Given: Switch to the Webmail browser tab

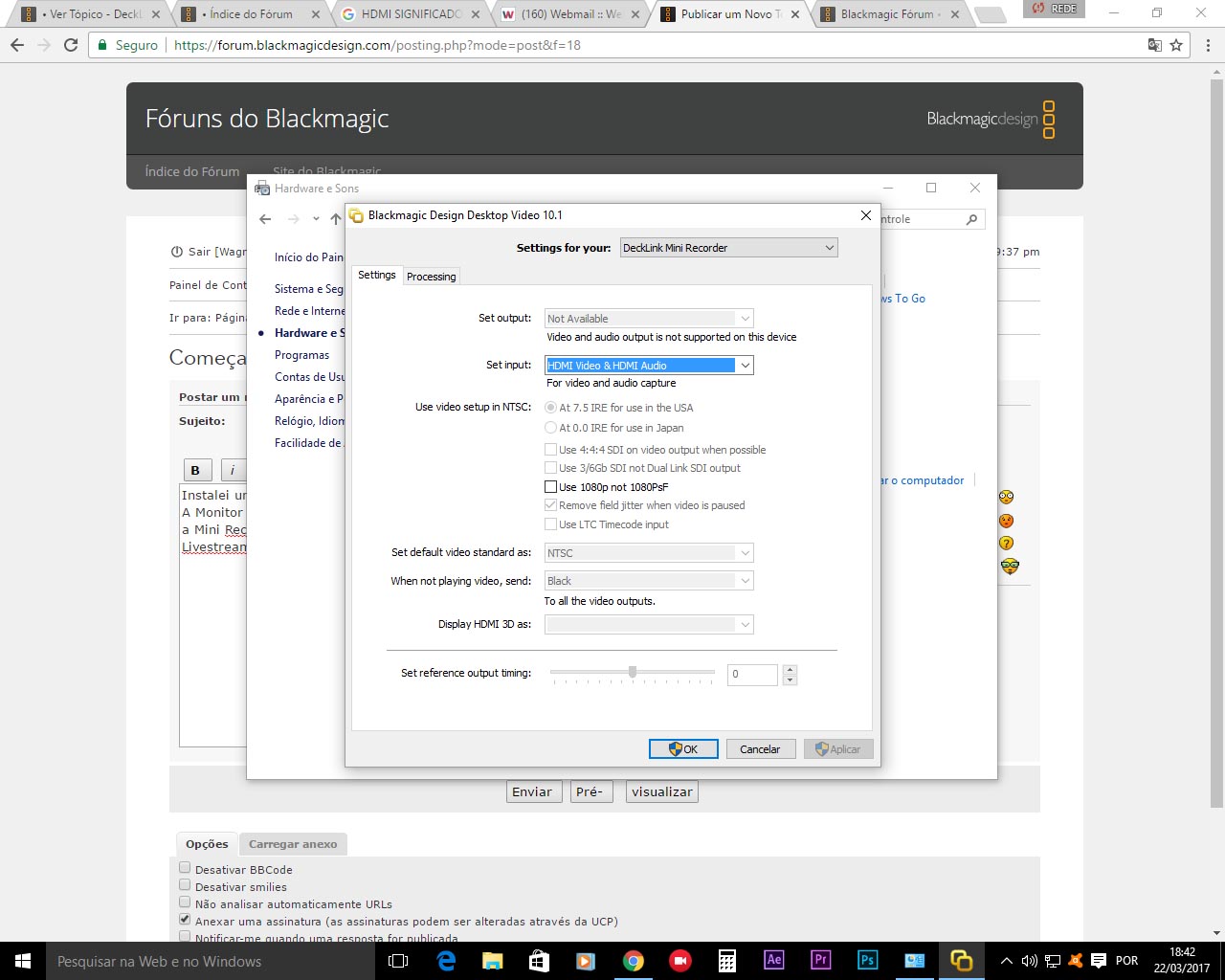Looking at the screenshot, I should [x=571, y=14].
